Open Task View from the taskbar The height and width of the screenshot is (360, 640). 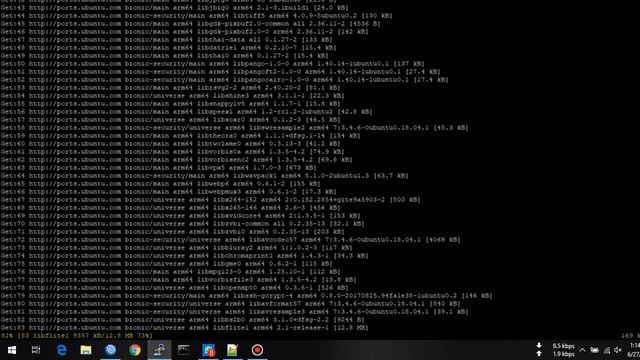(x=36, y=350)
